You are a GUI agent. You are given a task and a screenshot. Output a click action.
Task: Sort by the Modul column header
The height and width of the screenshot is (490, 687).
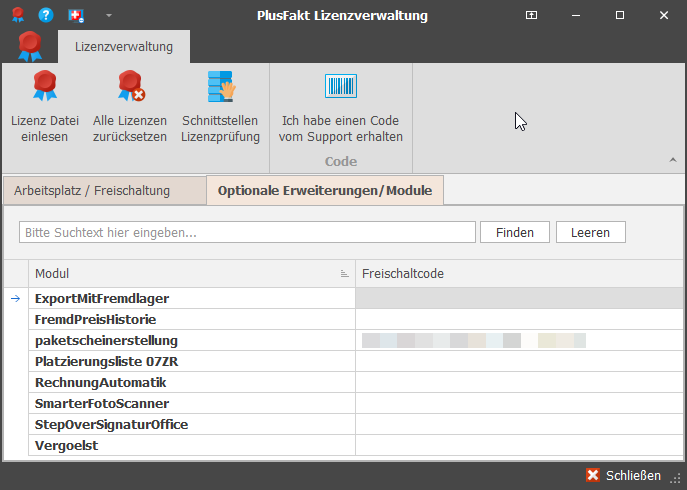coord(192,273)
